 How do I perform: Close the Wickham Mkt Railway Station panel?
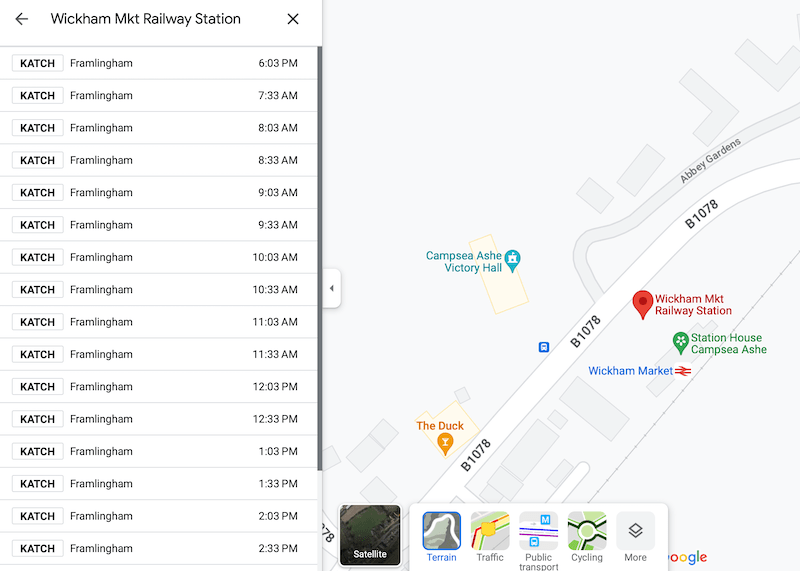pyautogui.click(x=293, y=19)
